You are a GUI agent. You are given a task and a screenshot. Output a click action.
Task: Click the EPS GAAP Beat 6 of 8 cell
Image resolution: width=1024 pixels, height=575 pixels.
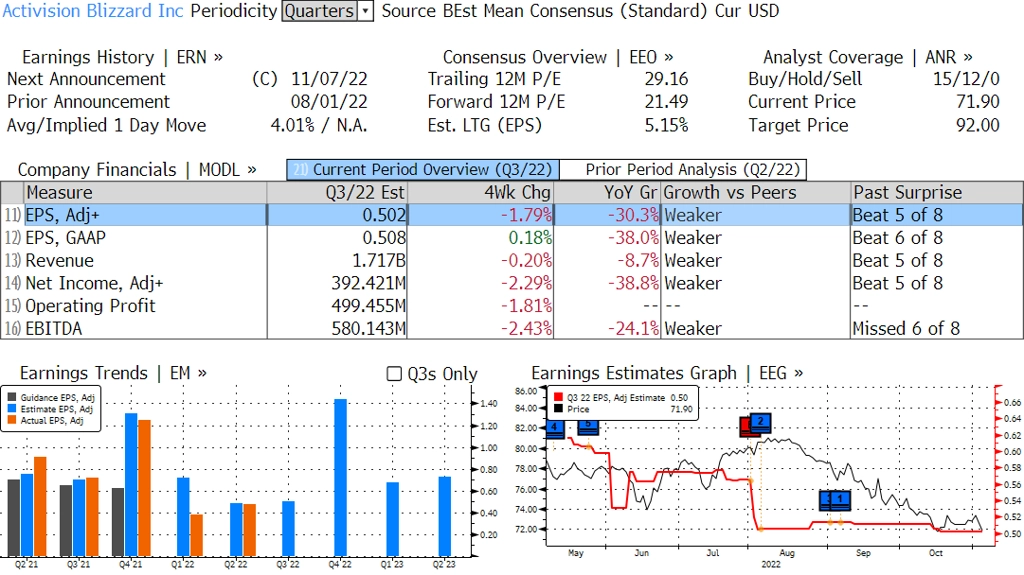click(937, 238)
